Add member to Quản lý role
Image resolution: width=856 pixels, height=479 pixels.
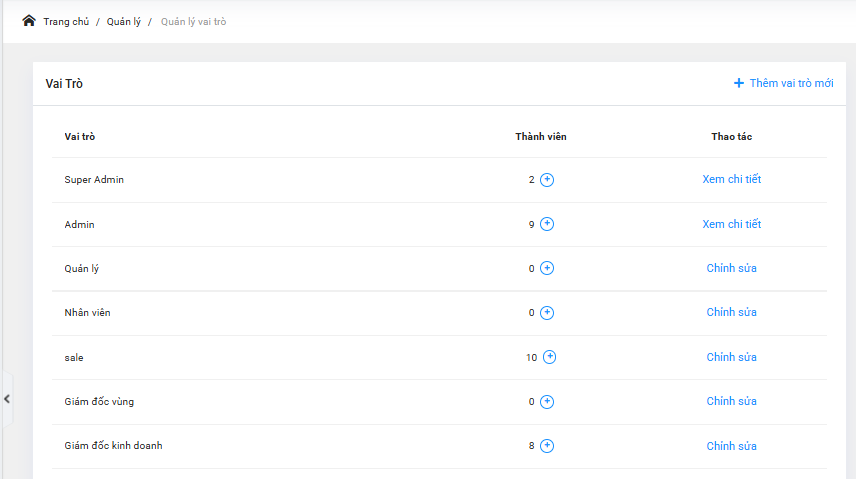[x=547, y=268]
